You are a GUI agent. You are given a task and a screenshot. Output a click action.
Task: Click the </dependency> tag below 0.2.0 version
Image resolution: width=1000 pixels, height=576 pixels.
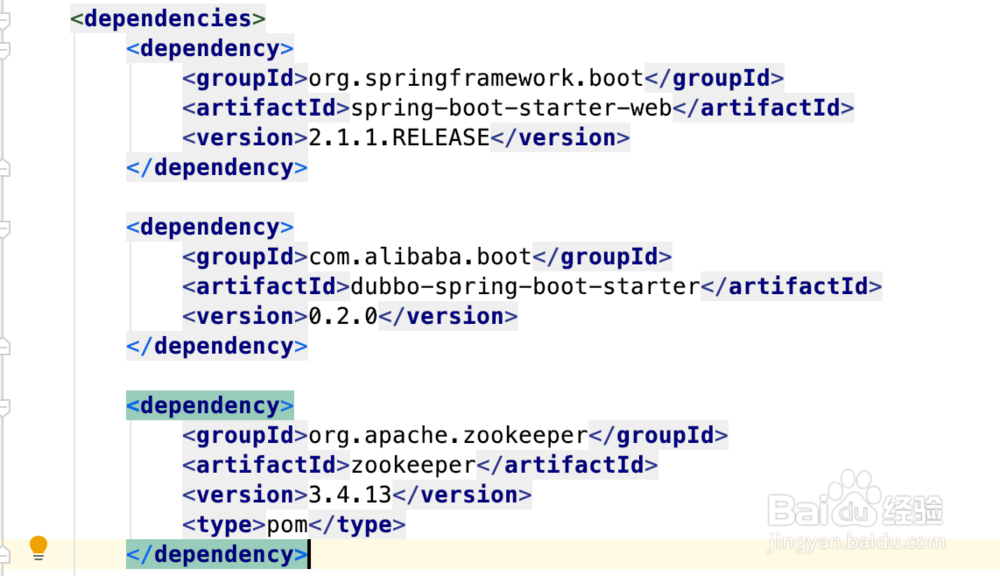217,346
